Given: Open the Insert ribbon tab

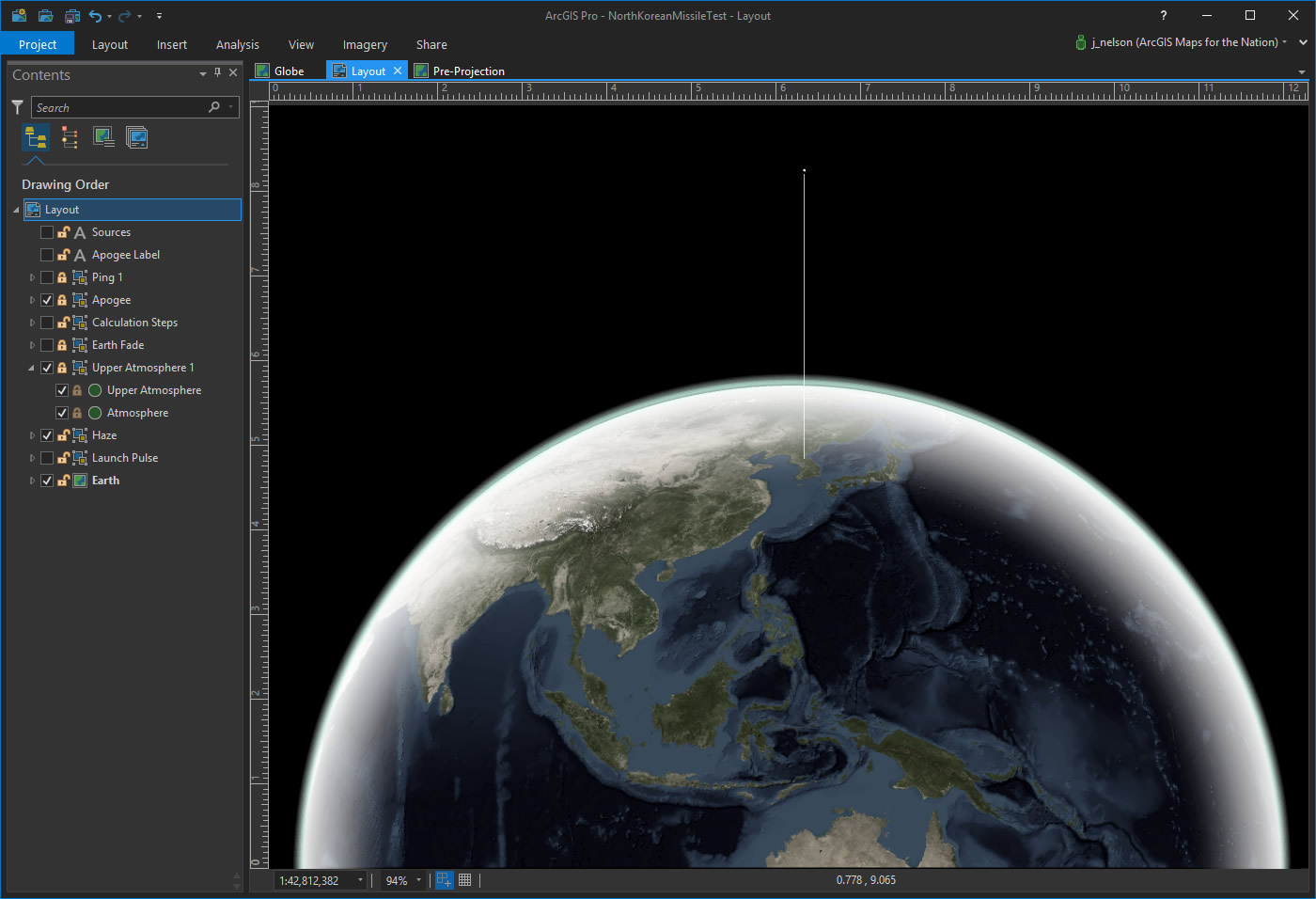Looking at the screenshot, I should point(171,44).
